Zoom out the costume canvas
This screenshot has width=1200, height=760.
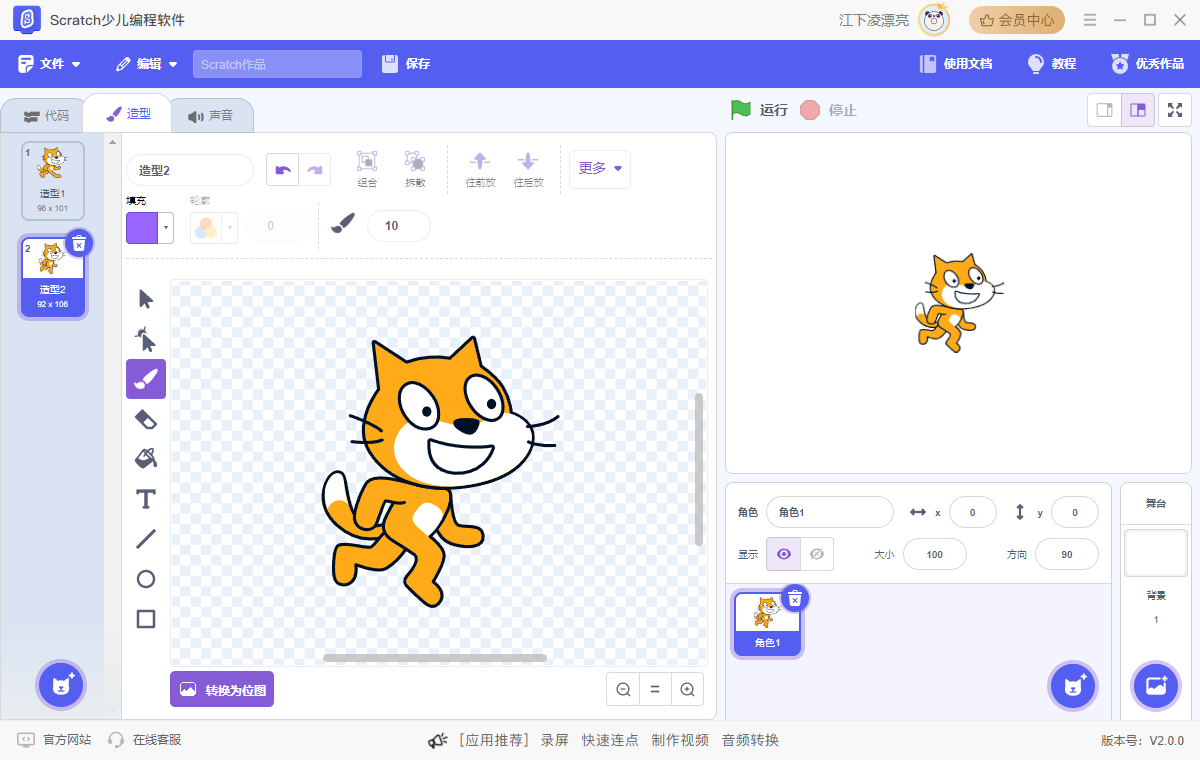[x=623, y=689]
